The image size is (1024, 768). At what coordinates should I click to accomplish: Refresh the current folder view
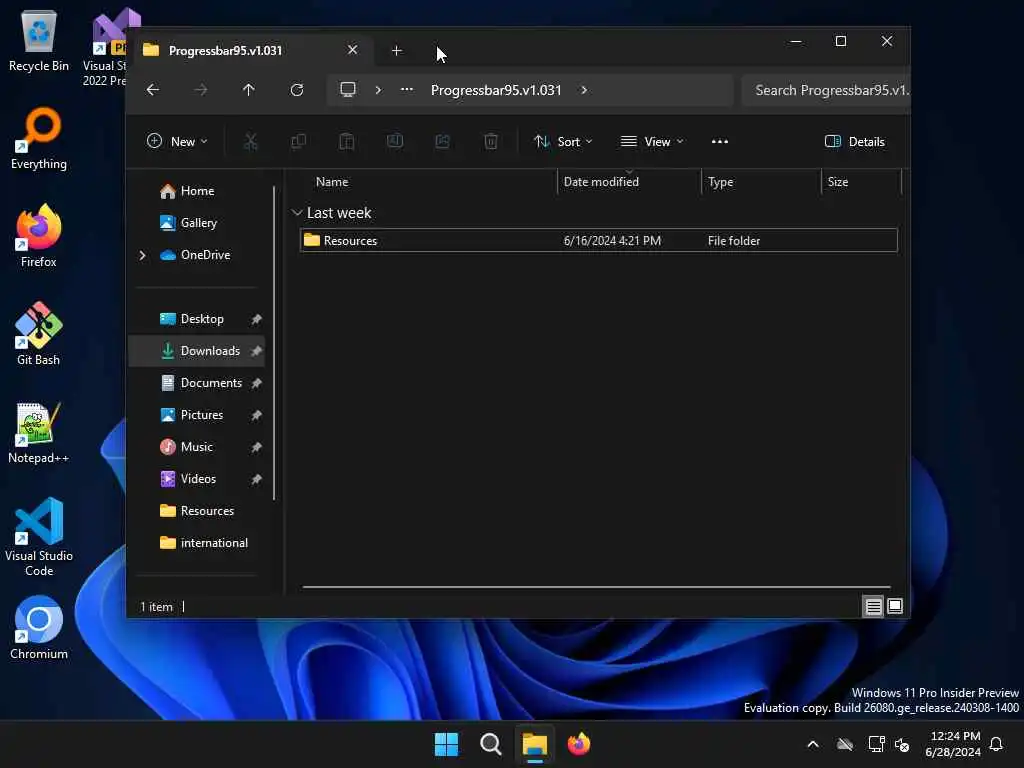296,90
